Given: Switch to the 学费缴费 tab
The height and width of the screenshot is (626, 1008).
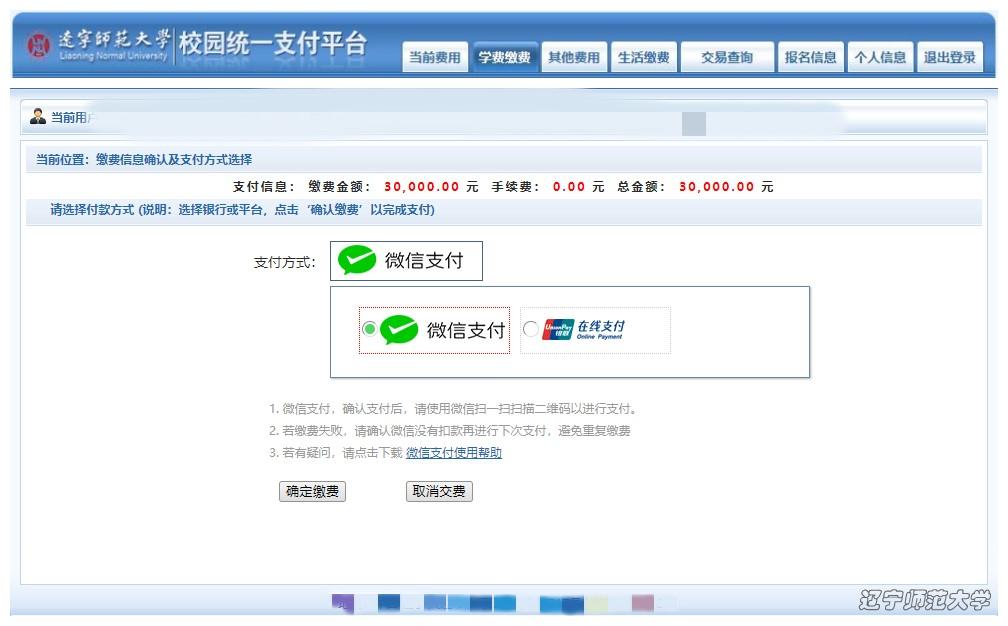Looking at the screenshot, I should (504, 58).
